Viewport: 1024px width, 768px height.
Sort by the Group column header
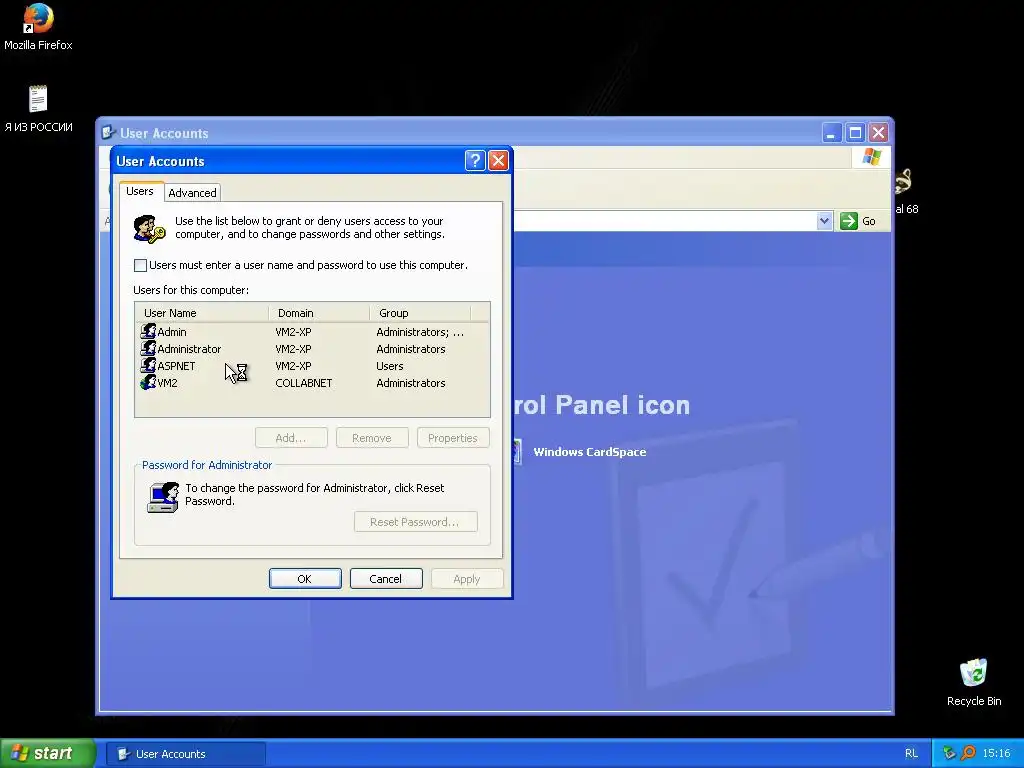(x=420, y=313)
